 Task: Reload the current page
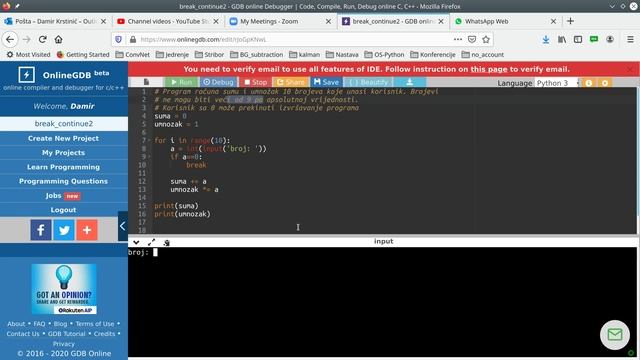42,39
